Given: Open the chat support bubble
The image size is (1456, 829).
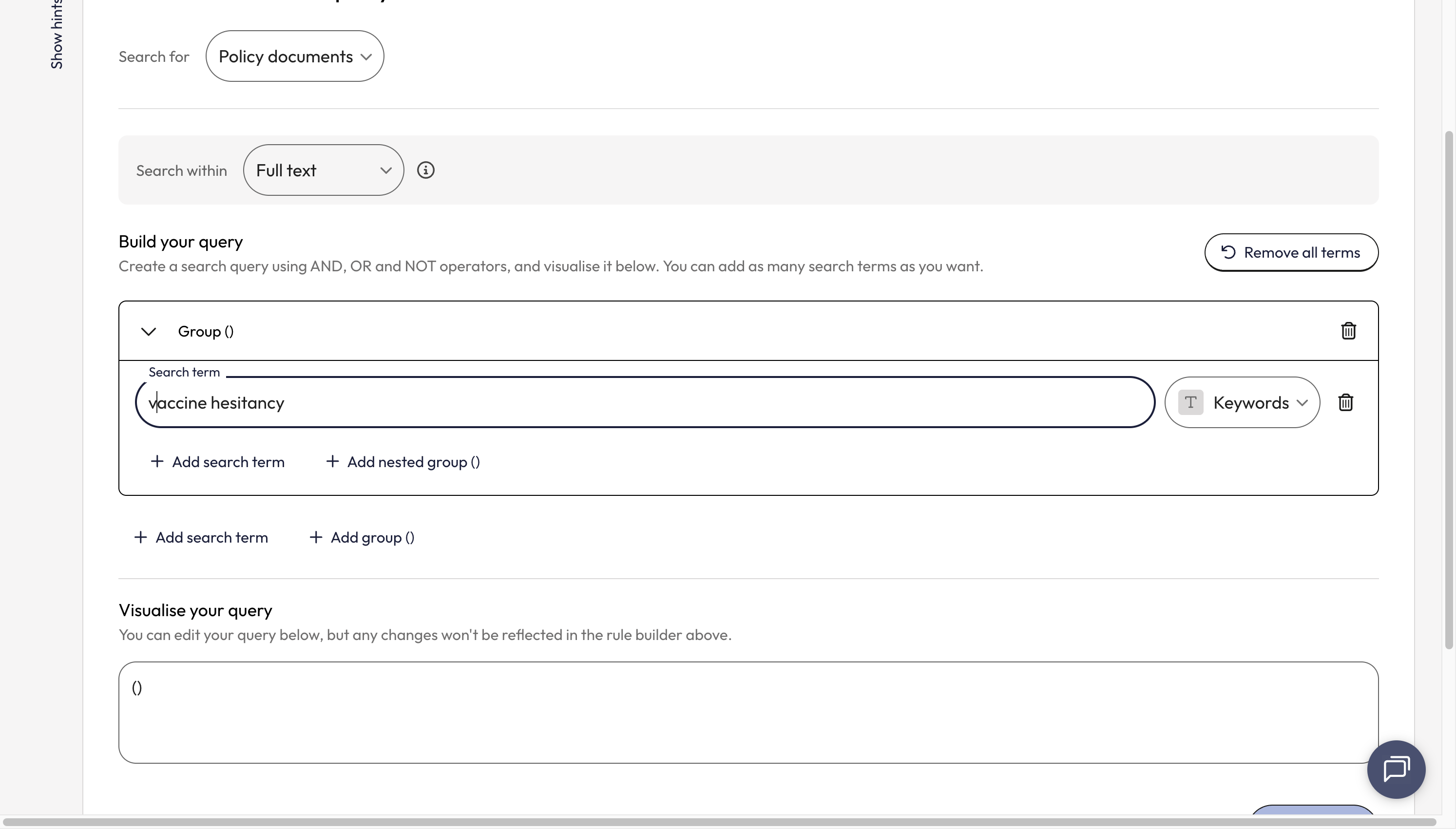Looking at the screenshot, I should (1396, 769).
